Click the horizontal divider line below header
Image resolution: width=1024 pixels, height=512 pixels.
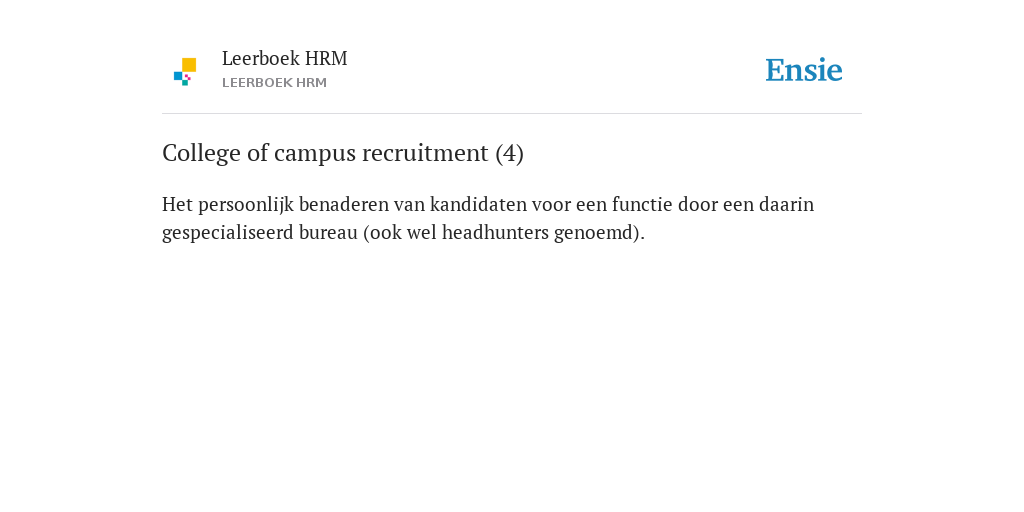(x=512, y=114)
